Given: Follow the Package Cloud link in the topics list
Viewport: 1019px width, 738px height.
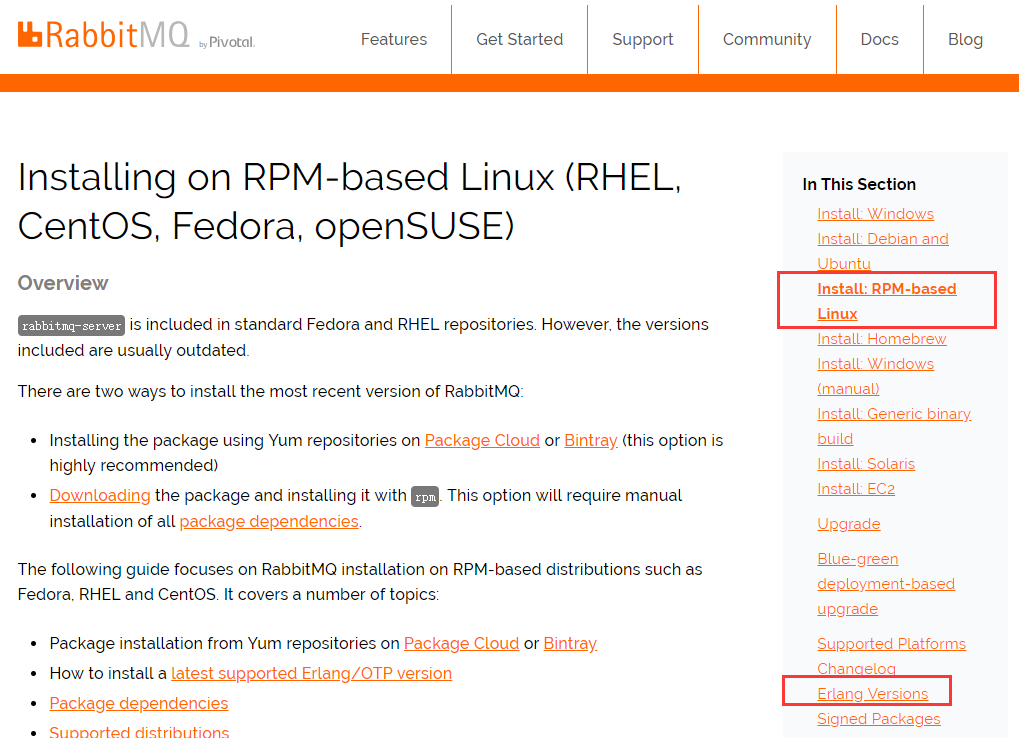Looking at the screenshot, I should 461,644.
